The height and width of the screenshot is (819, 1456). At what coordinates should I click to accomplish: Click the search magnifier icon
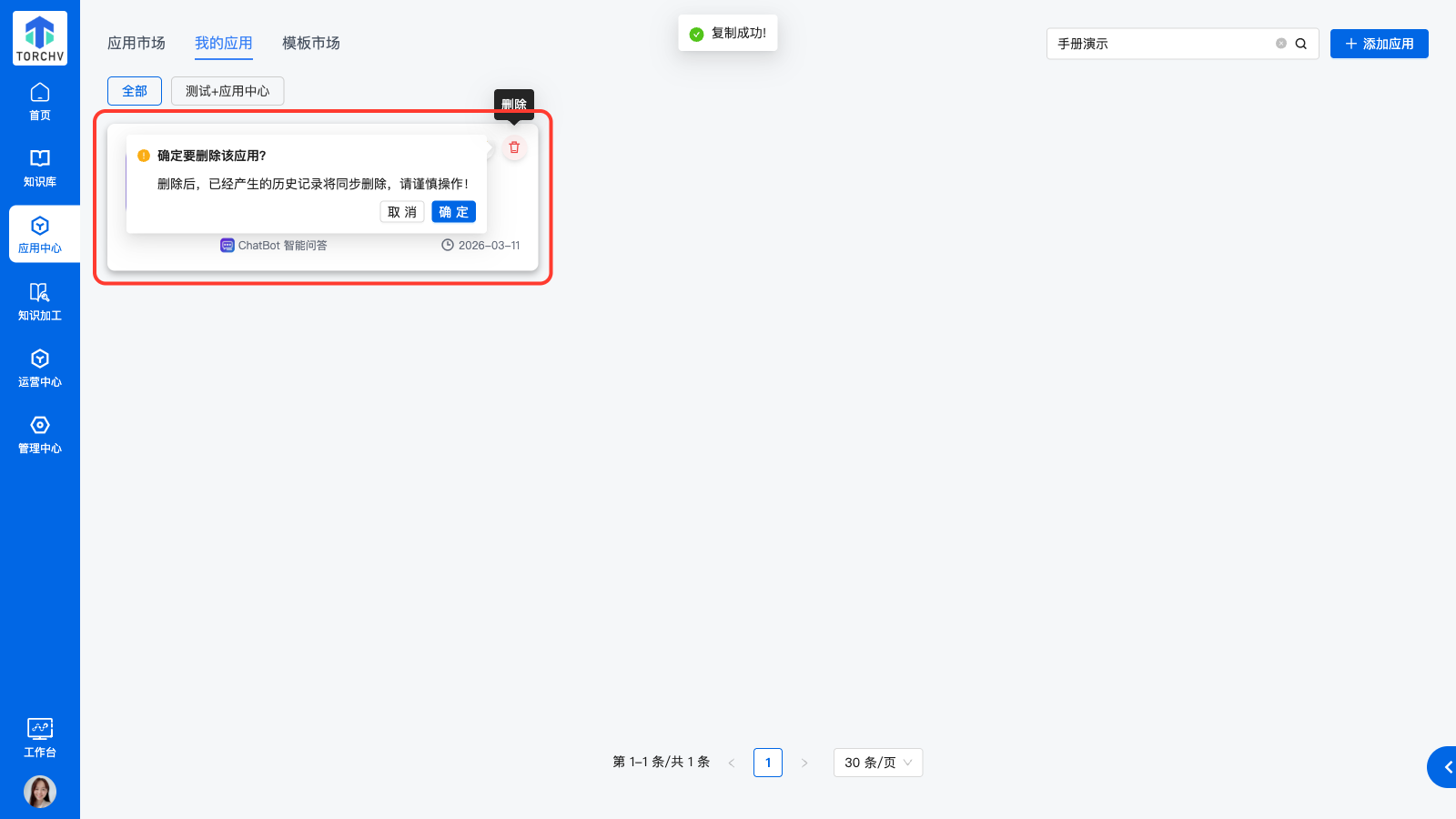1301,44
